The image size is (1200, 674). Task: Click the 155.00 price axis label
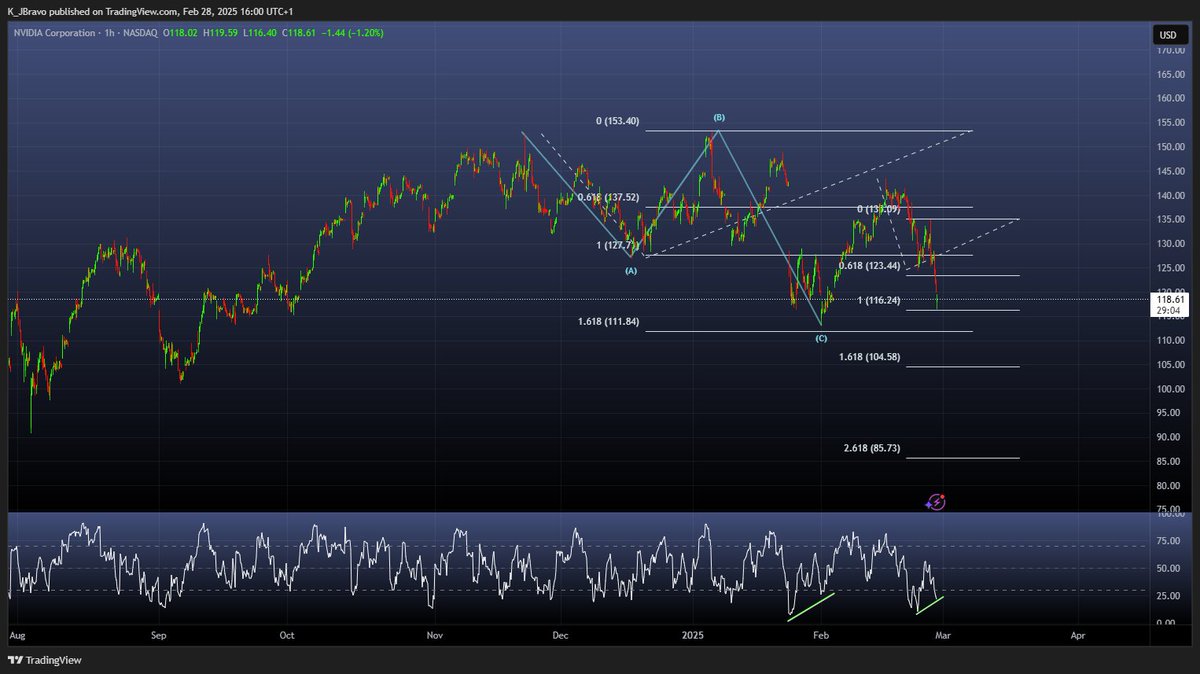click(1172, 122)
